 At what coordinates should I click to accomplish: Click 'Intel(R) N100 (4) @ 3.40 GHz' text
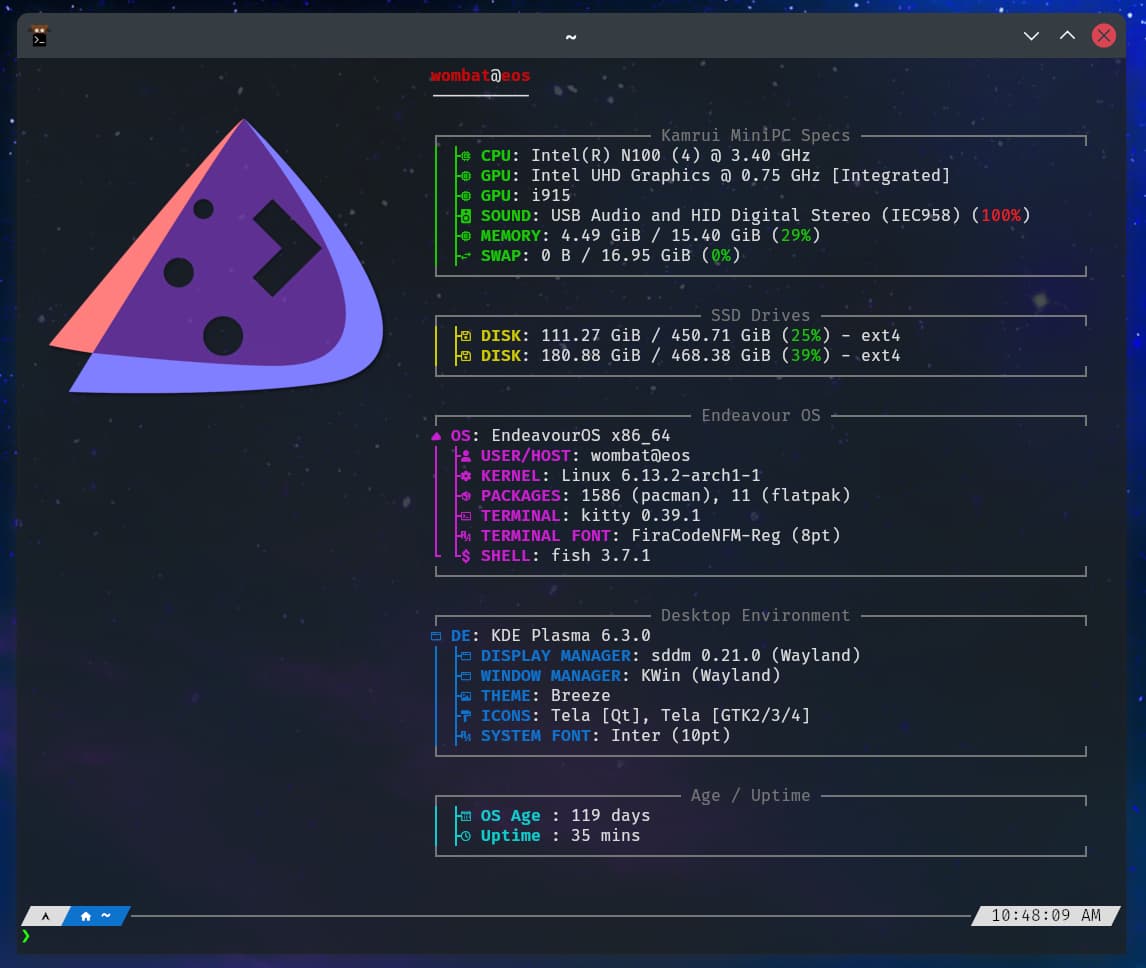click(x=670, y=156)
